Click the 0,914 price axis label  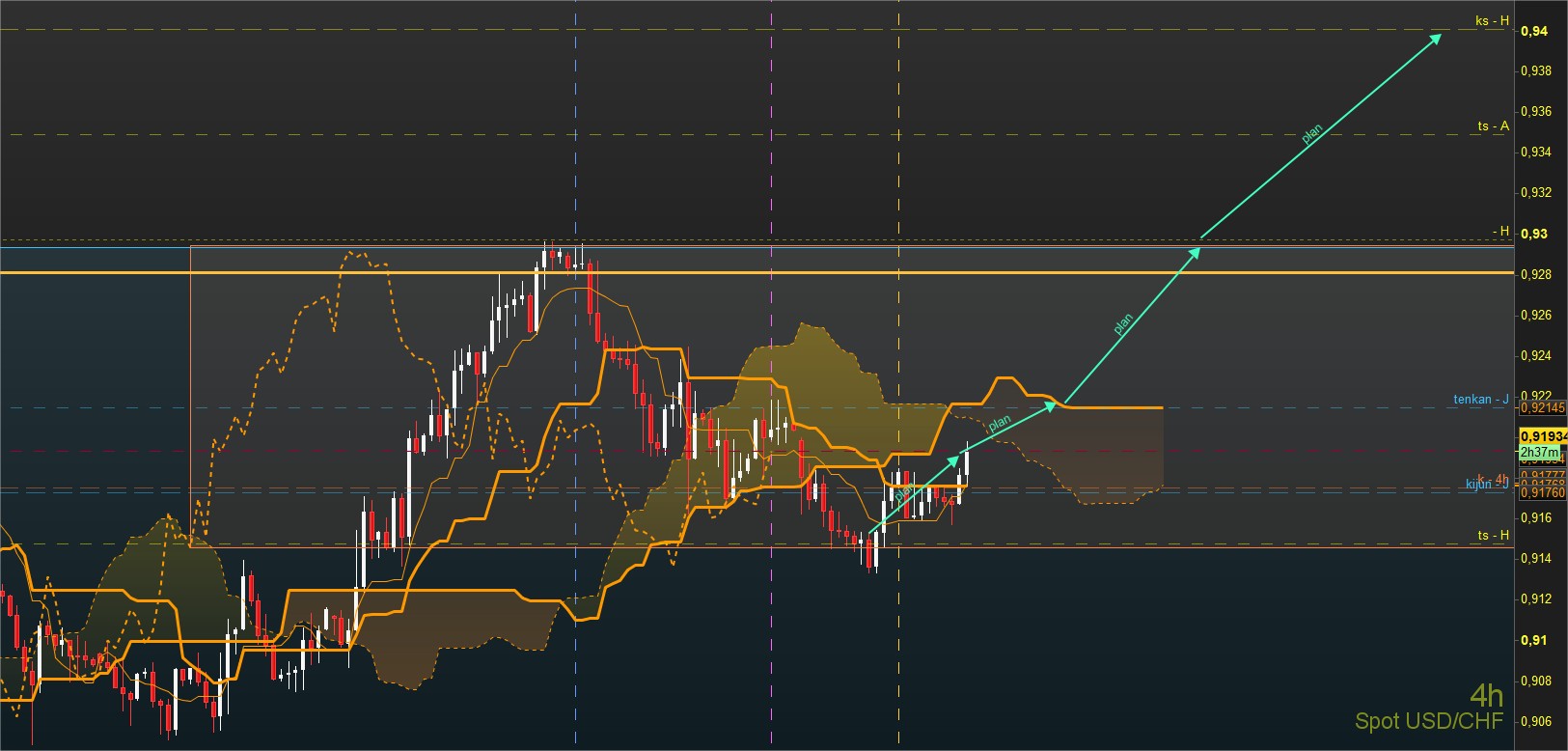tap(1536, 559)
